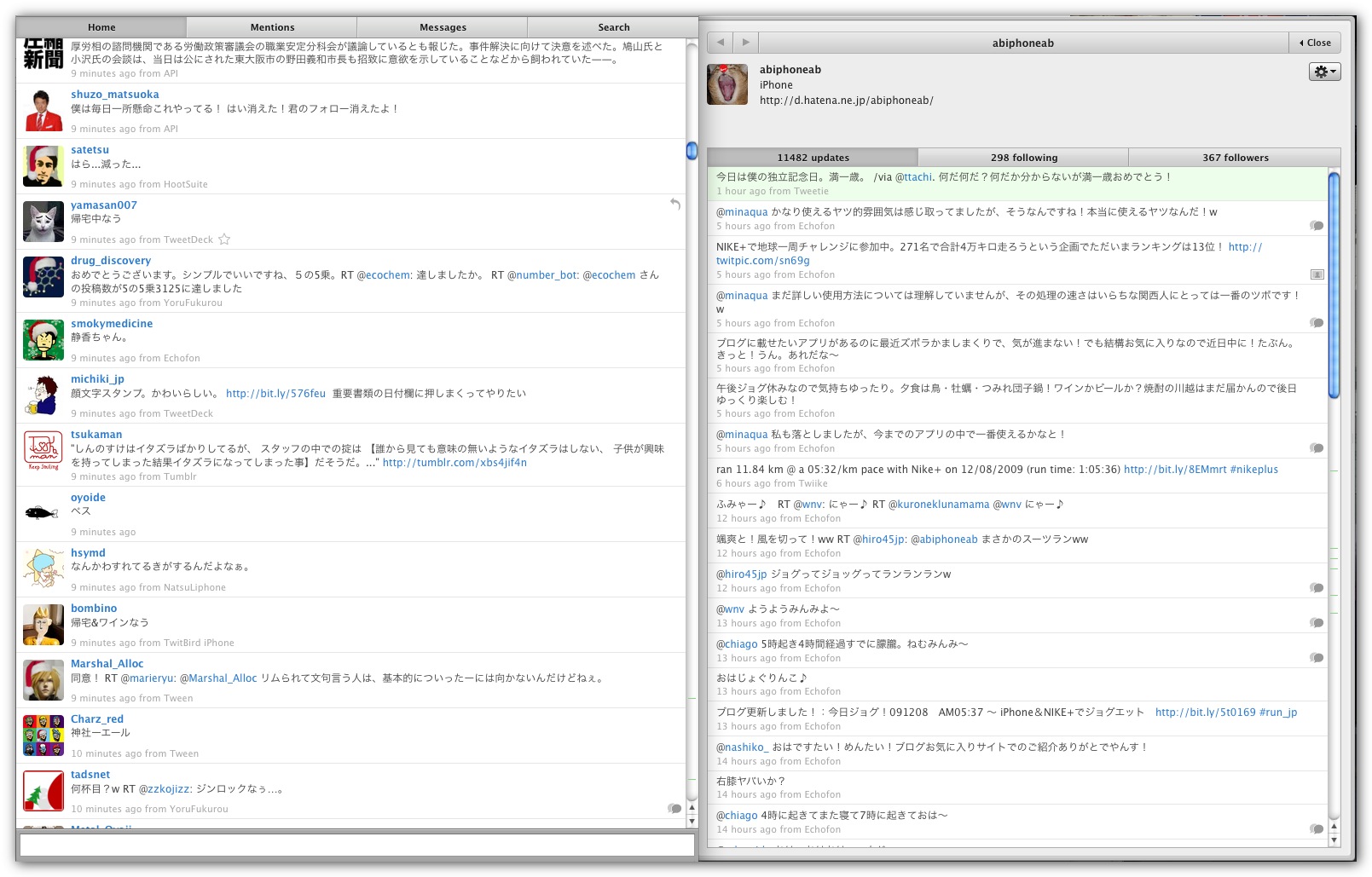Image resolution: width=1372 pixels, height=877 pixels.
Task: Click abiphoneab's profile picture in the drawer
Action: pos(727,84)
